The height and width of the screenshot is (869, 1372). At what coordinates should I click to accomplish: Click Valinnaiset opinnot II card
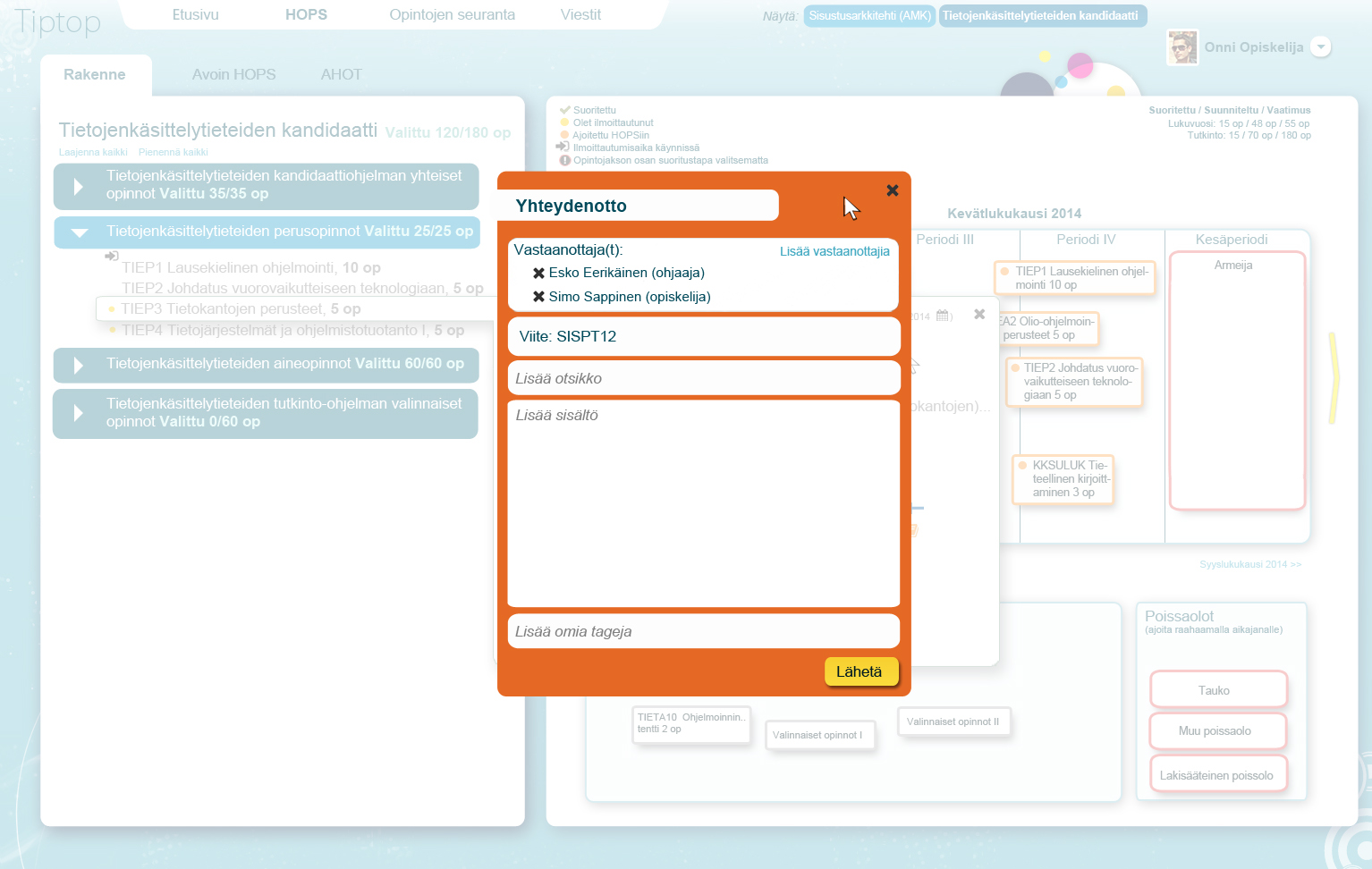953,722
